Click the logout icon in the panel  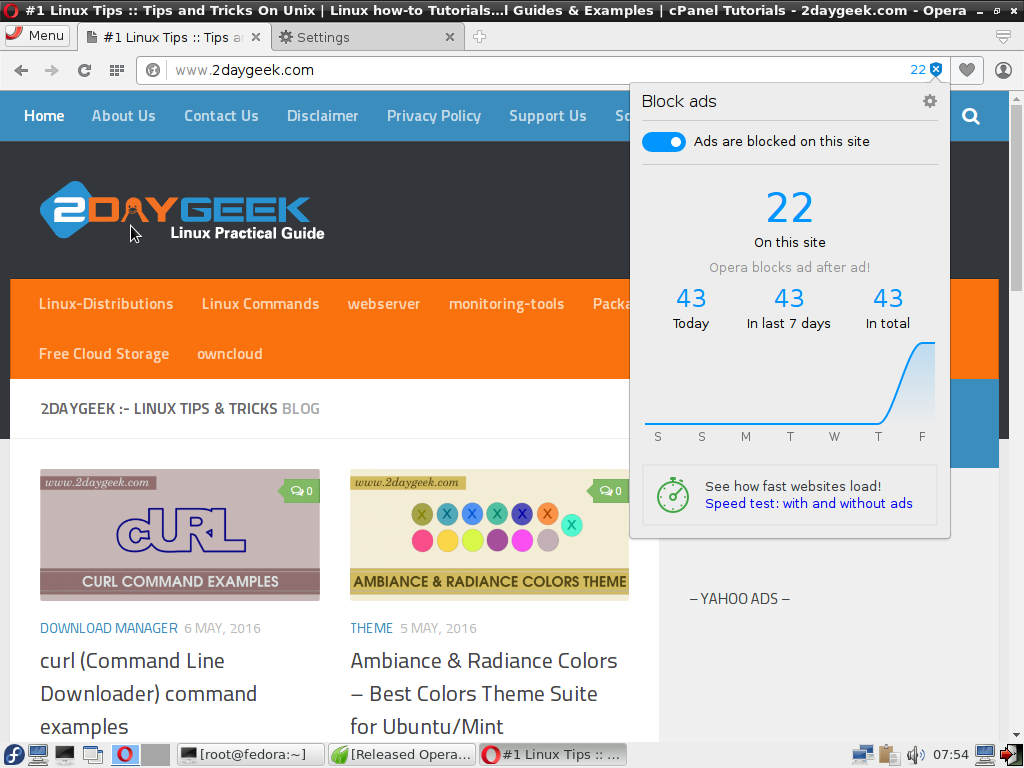(x=1012, y=755)
